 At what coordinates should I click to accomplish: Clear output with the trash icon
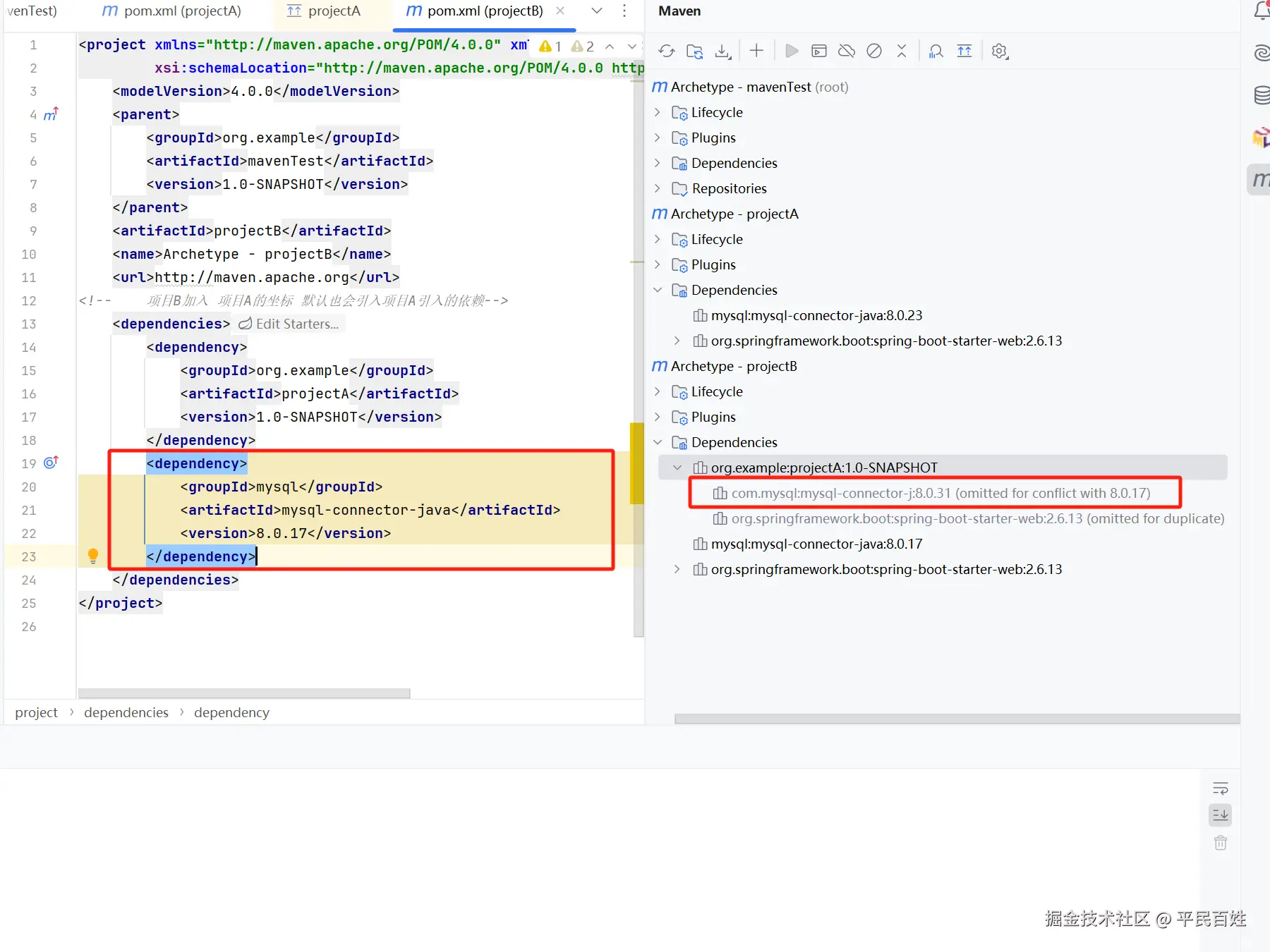[x=1221, y=843]
